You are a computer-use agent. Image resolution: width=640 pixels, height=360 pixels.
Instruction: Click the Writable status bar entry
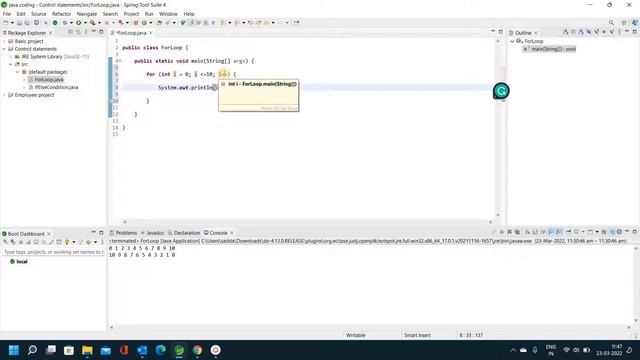(356, 335)
